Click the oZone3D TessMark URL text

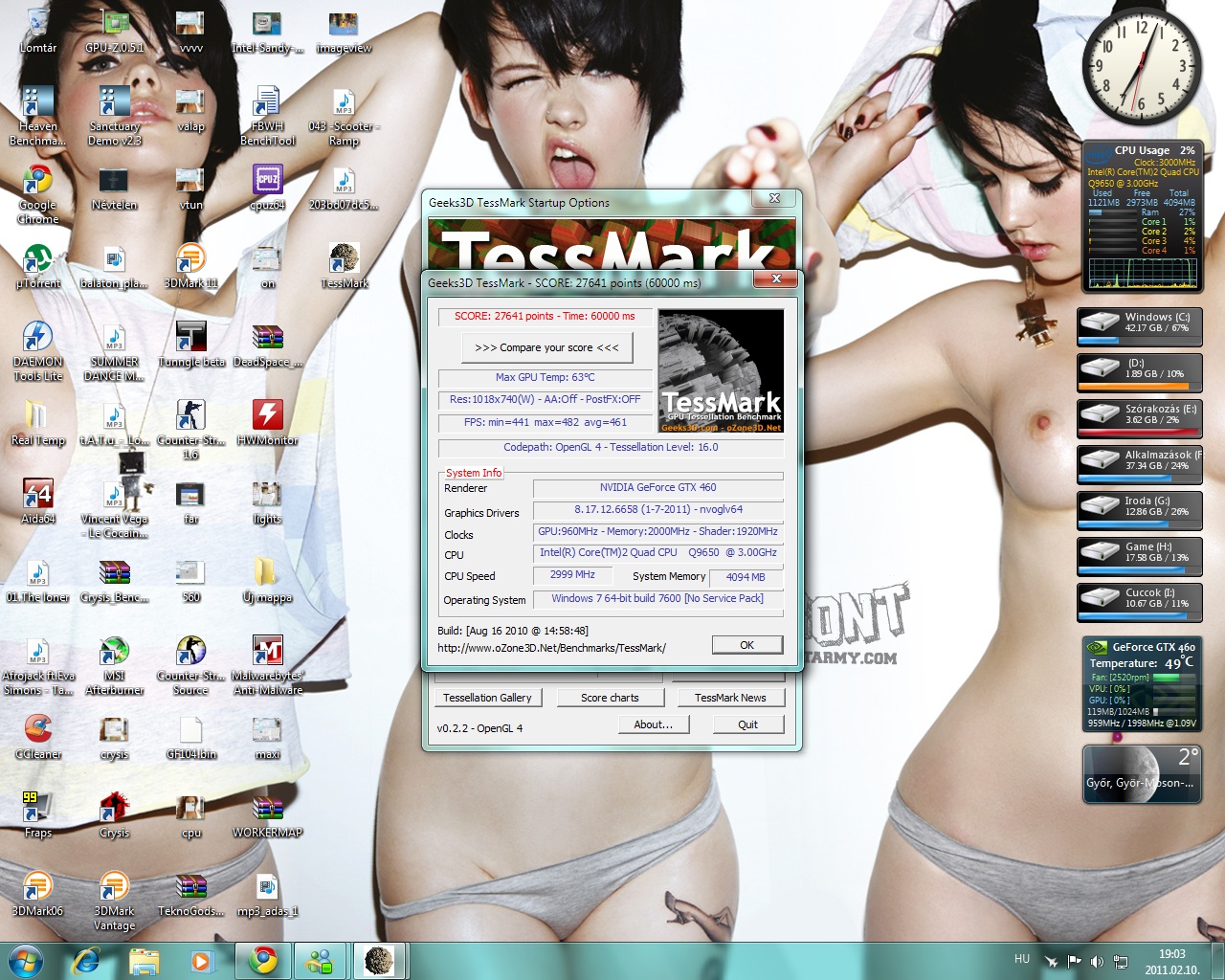551,648
